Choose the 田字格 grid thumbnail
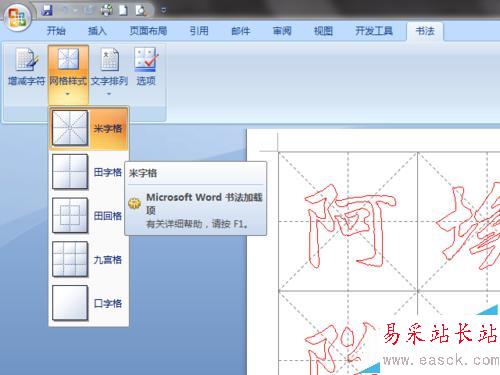The width and height of the screenshot is (500, 375). pos(70,172)
